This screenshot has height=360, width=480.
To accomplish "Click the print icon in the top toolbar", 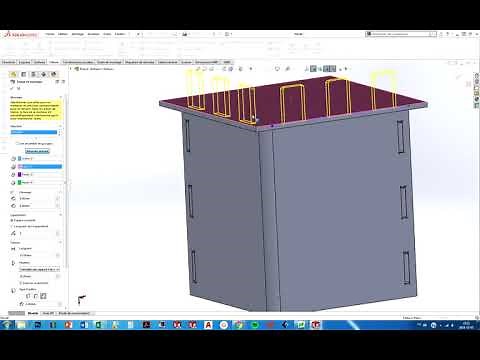I will click(185, 34).
